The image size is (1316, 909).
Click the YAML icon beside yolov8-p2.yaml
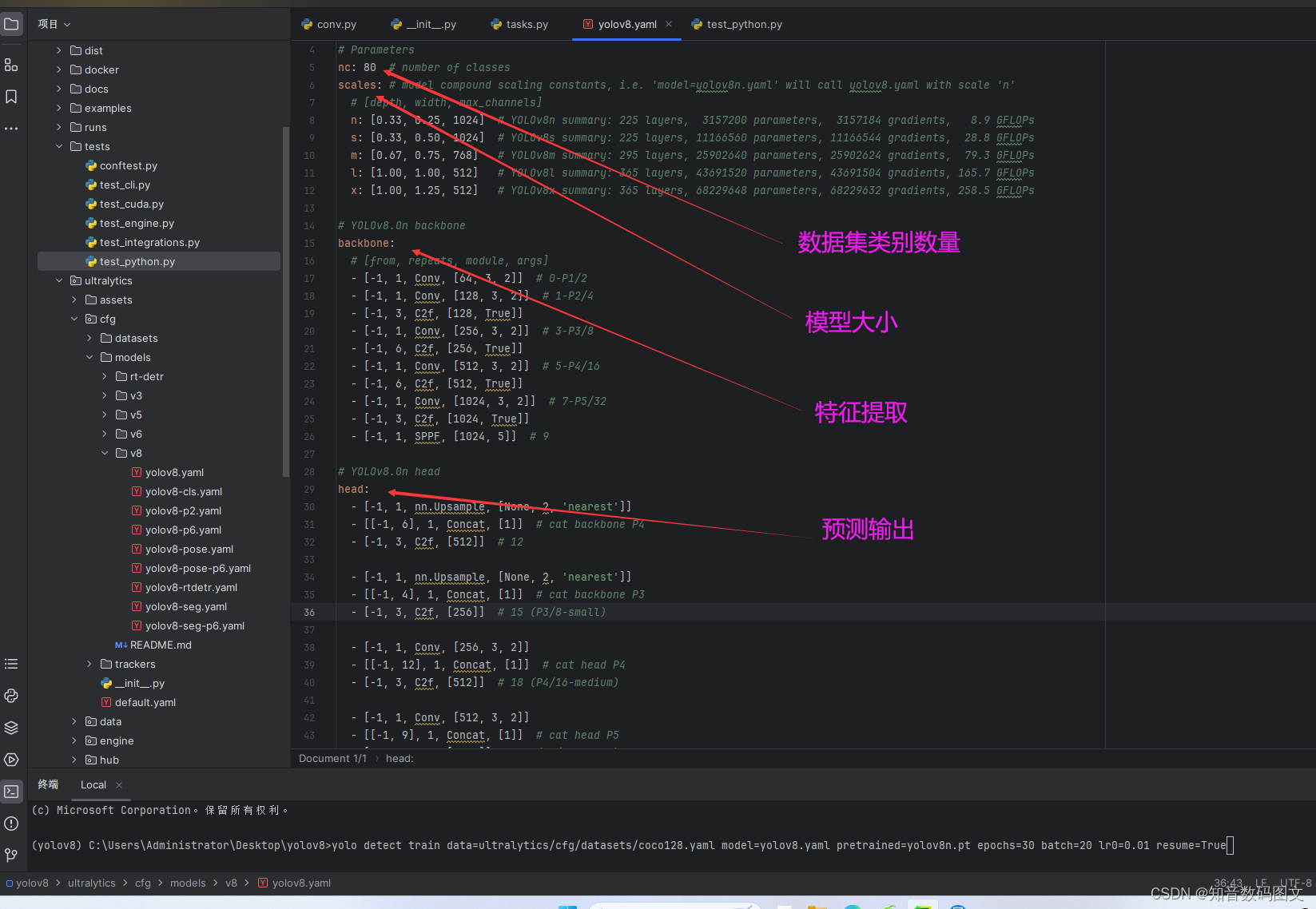[137, 511]
